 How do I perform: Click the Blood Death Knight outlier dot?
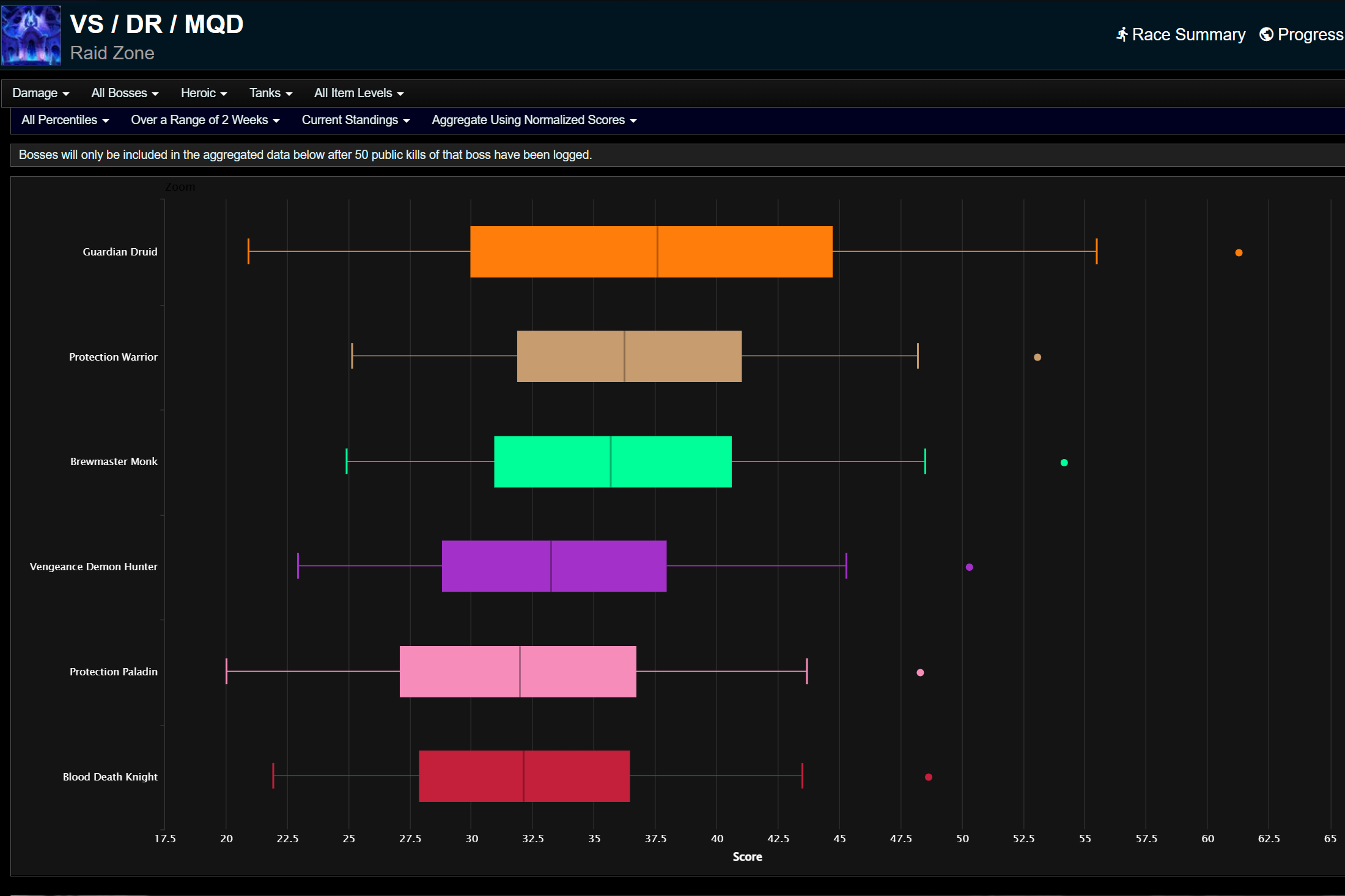928,777
